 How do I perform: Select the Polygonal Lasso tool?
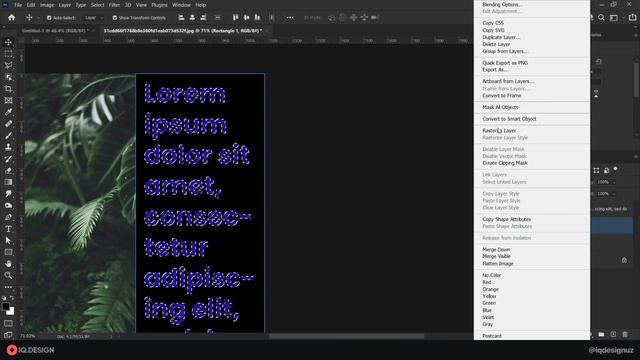[x=8, y=65]
